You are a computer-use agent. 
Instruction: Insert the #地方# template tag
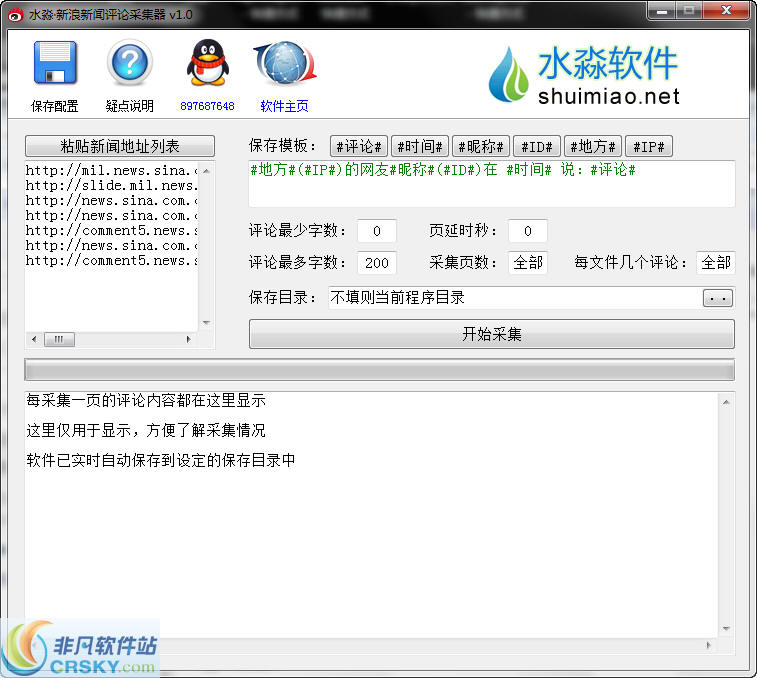(x=592, y=146)
